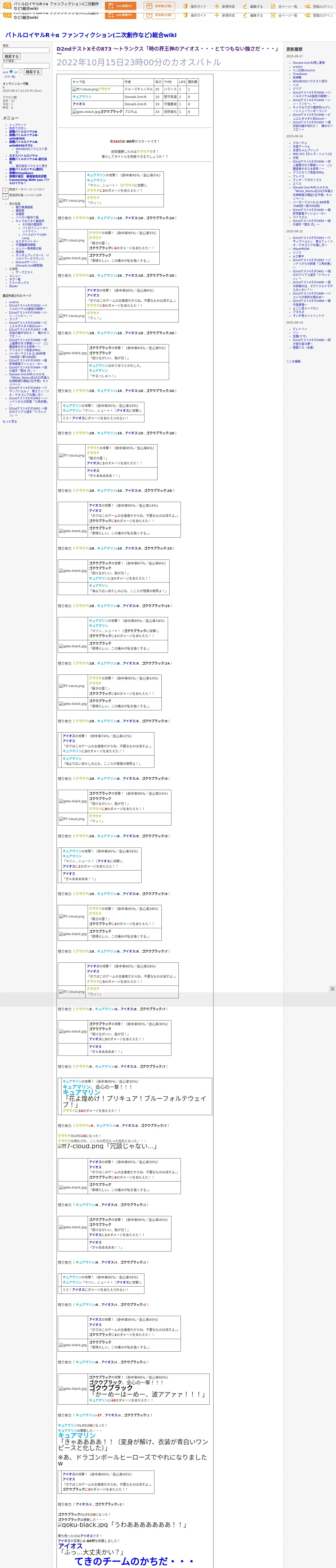The width and height of the screenshot is (336, 1568).
Task: Go to トップページ in the menu
Action: 18,125
